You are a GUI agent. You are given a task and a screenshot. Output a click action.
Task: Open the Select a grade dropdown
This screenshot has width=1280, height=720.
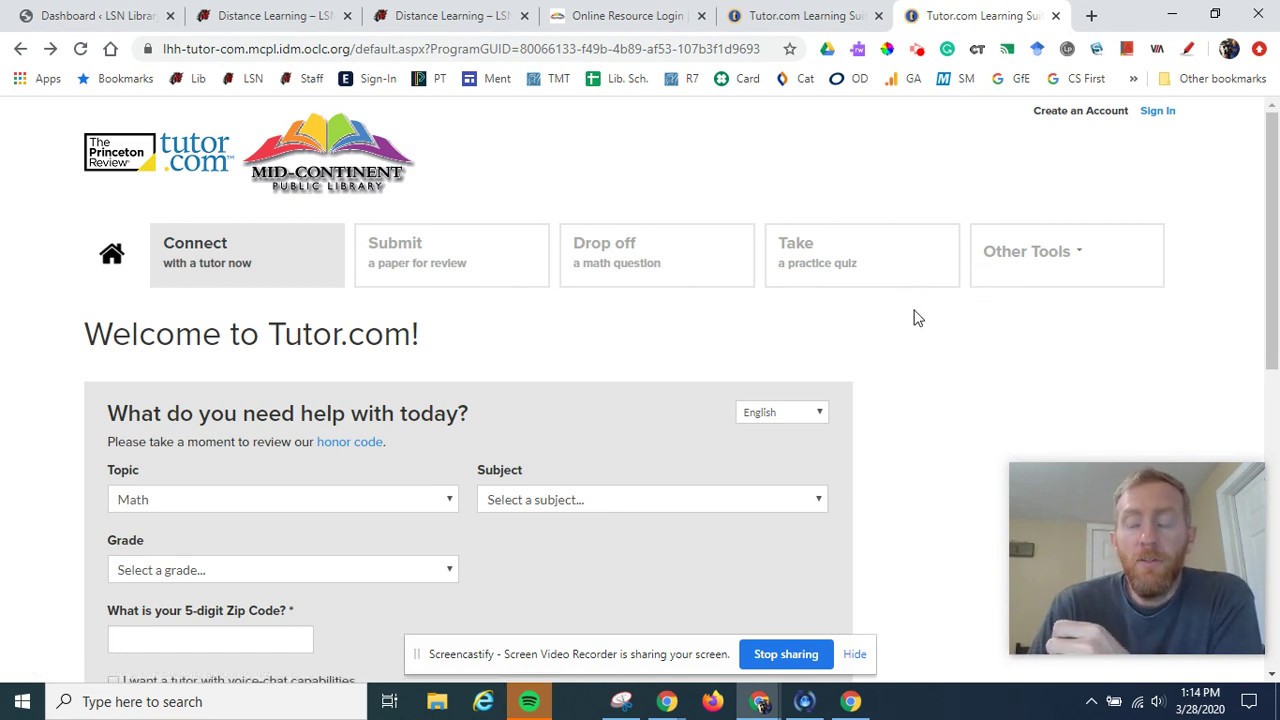tap(283, 569)
